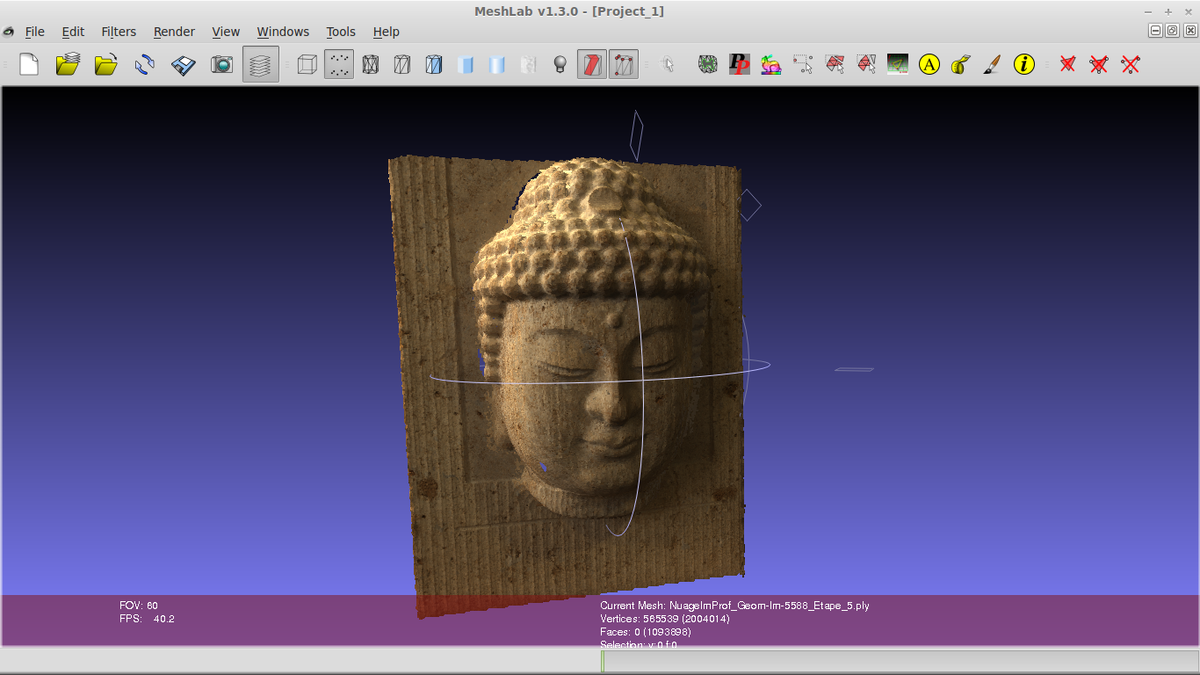Click the New Empty Project icon

pyautogui.click(x=29, y=65)
